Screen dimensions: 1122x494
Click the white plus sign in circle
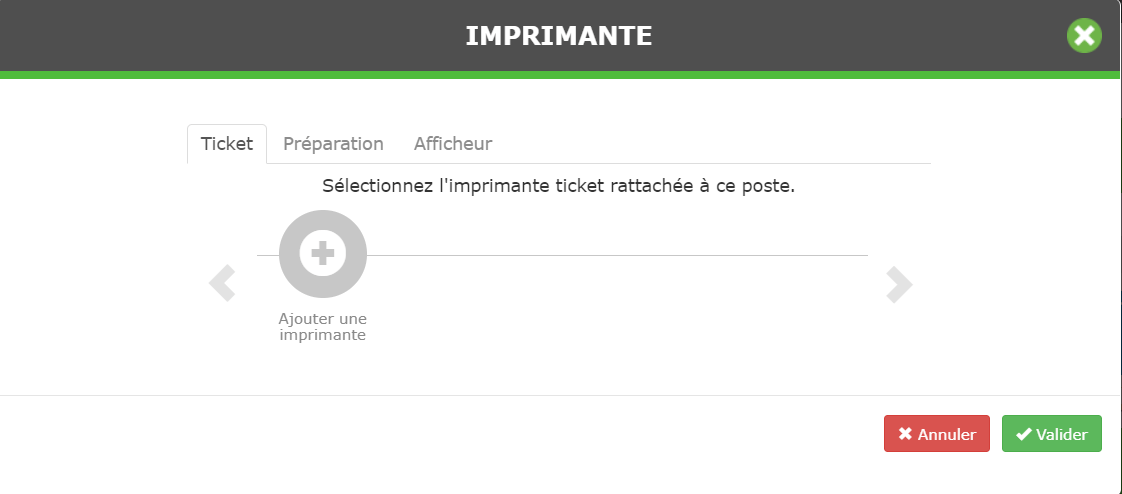(323, 253)
